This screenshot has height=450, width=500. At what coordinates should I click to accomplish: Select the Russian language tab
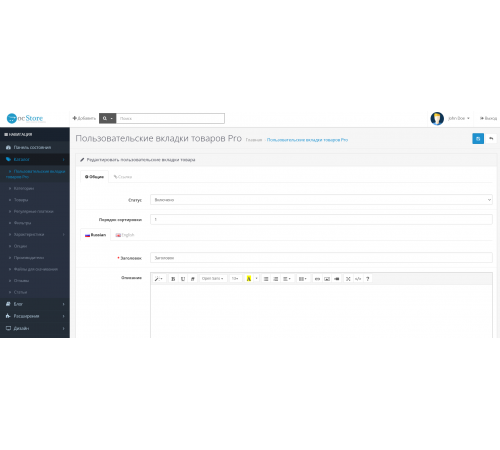tap(95, 235)
